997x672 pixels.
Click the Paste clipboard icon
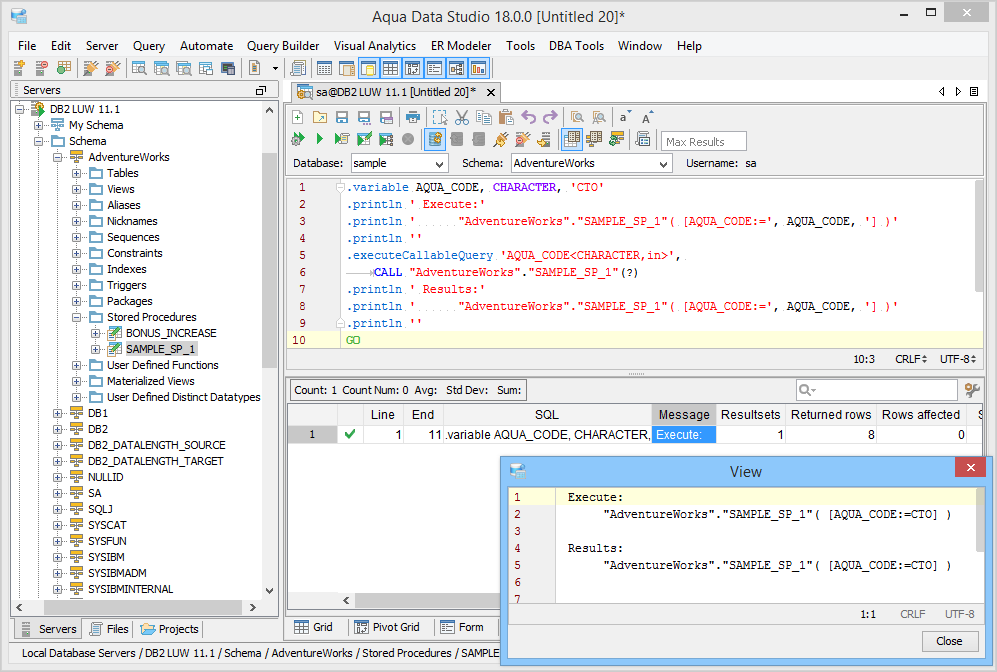(x=506, y=117)
